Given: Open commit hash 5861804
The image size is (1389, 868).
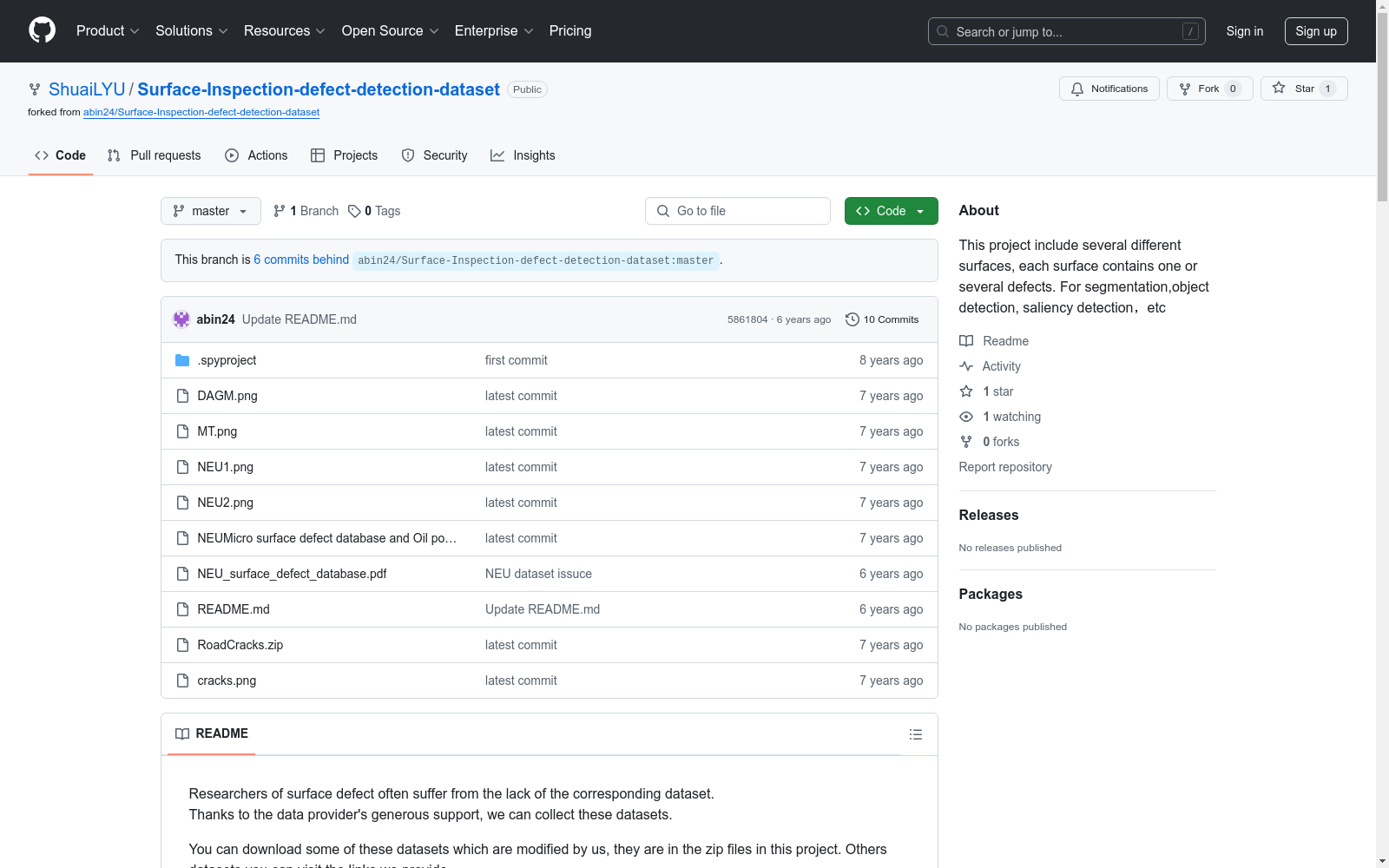Looking at the screenshot, I should [x=747, y=319].
